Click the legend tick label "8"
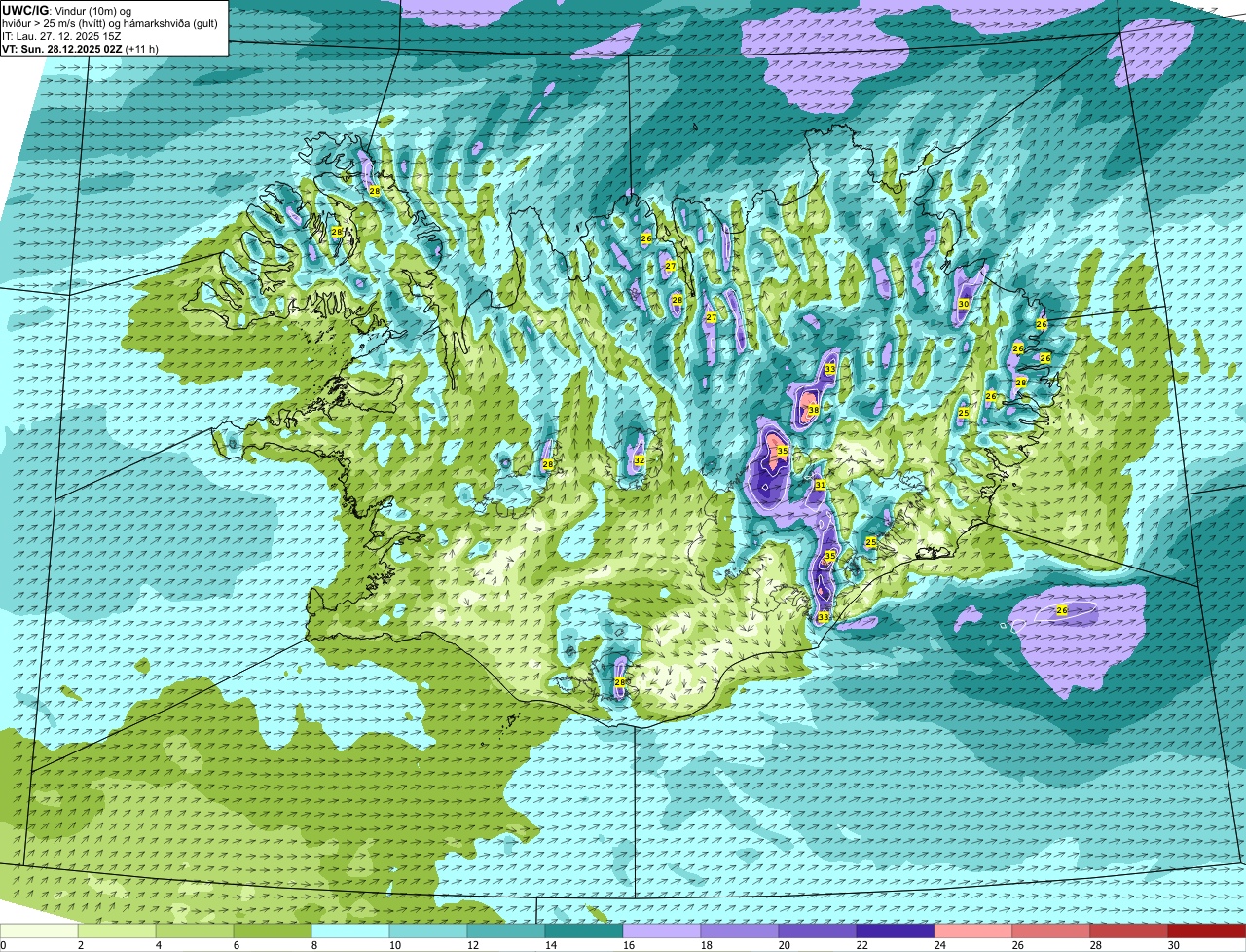The width and height of the screenshot is (1246, 952). tap(314, 945)
